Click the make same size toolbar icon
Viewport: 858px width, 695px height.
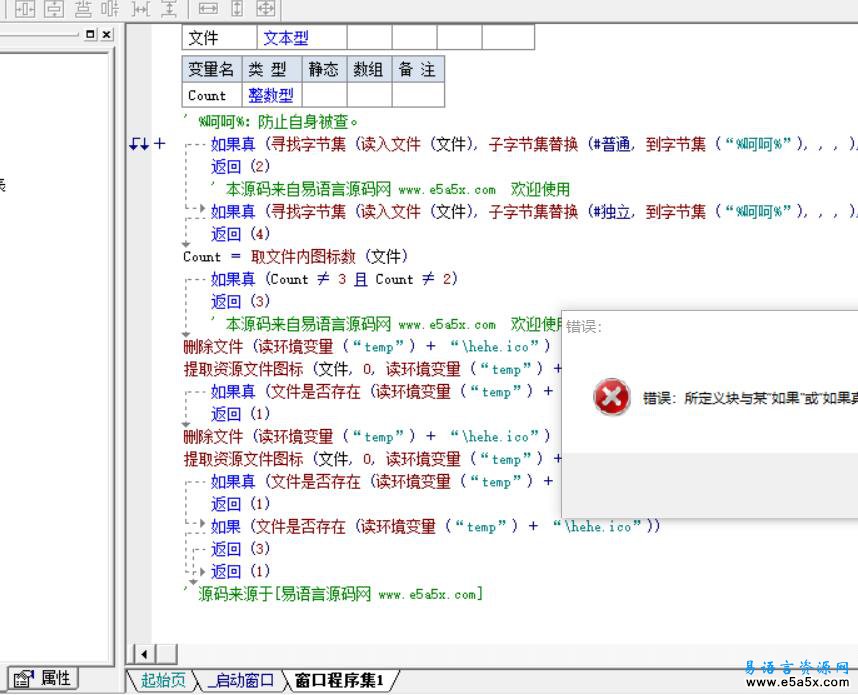point(265,9)
